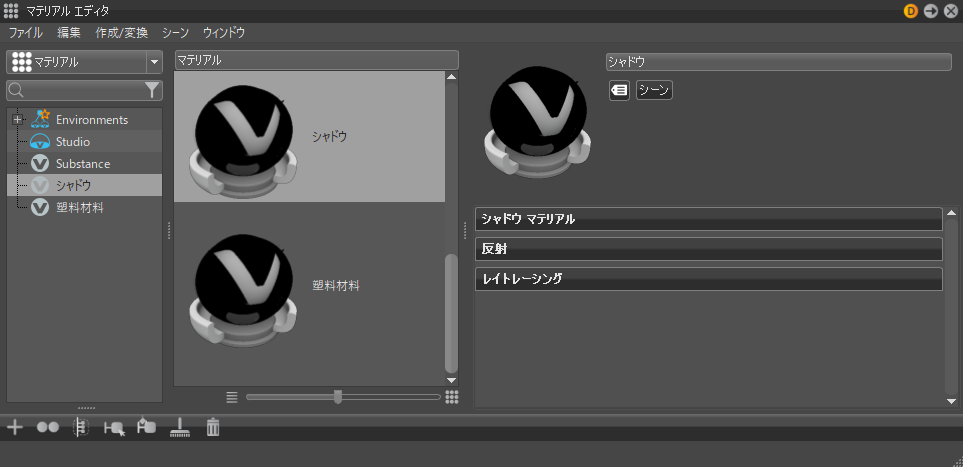Viewport: 963px width, 467px height.
Task: Click the duplicate material double-circle icon
Action: pyautogui.click(x=48, y=427)
